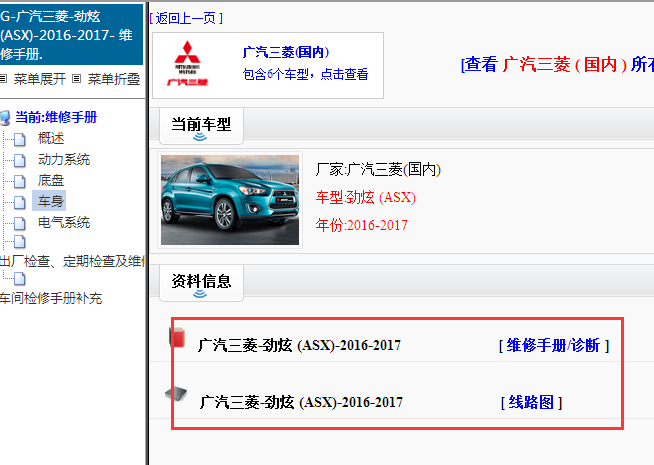Click the blue header G-广汽三菱-劲炫 维修手册
Screen dimensions: 654x465
click(71, 35)
